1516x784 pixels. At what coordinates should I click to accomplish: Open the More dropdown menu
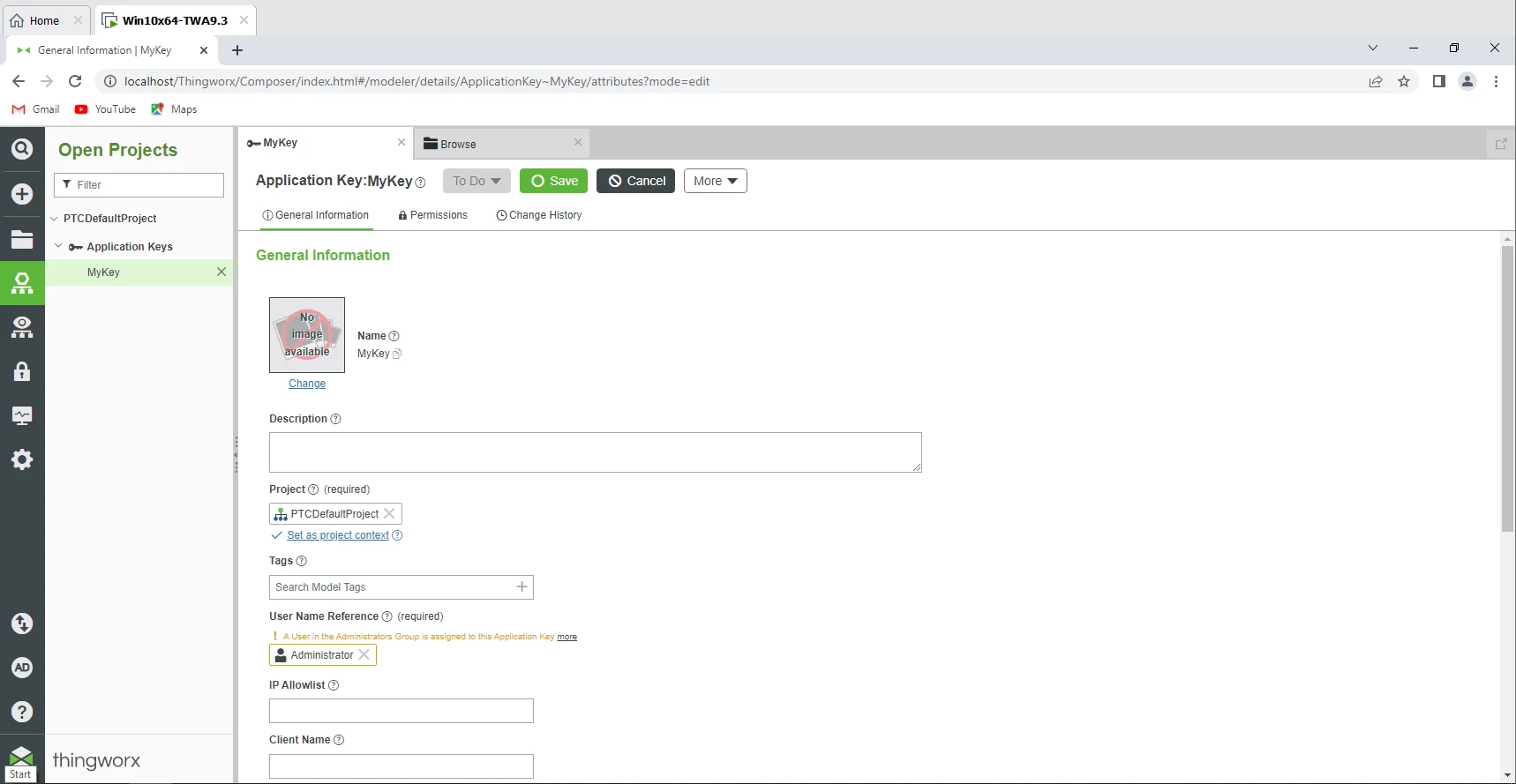716,181
